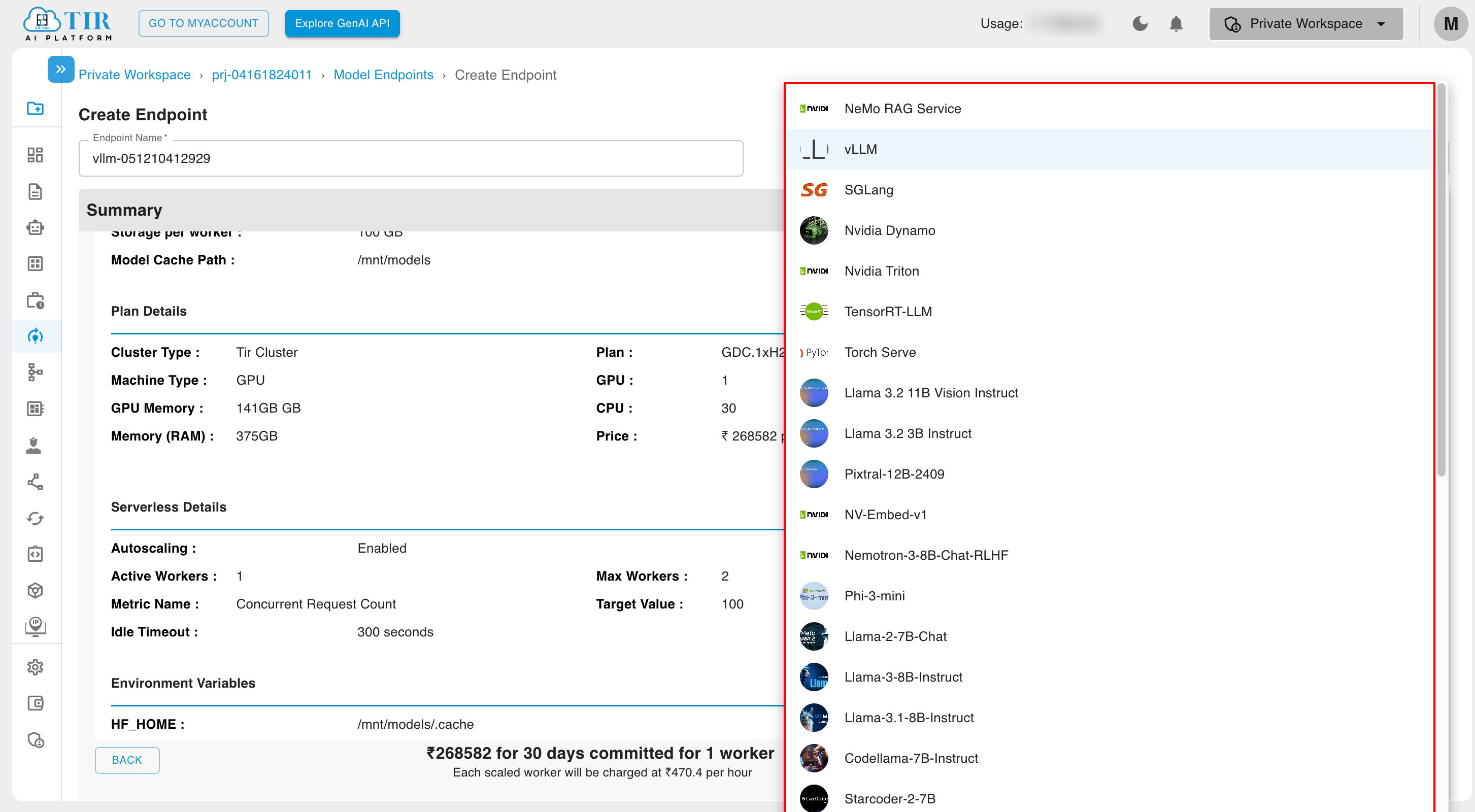Open the user avatar M menu
The height and width of the screenshot is (812, 1475).
[x=1450, y=23]
